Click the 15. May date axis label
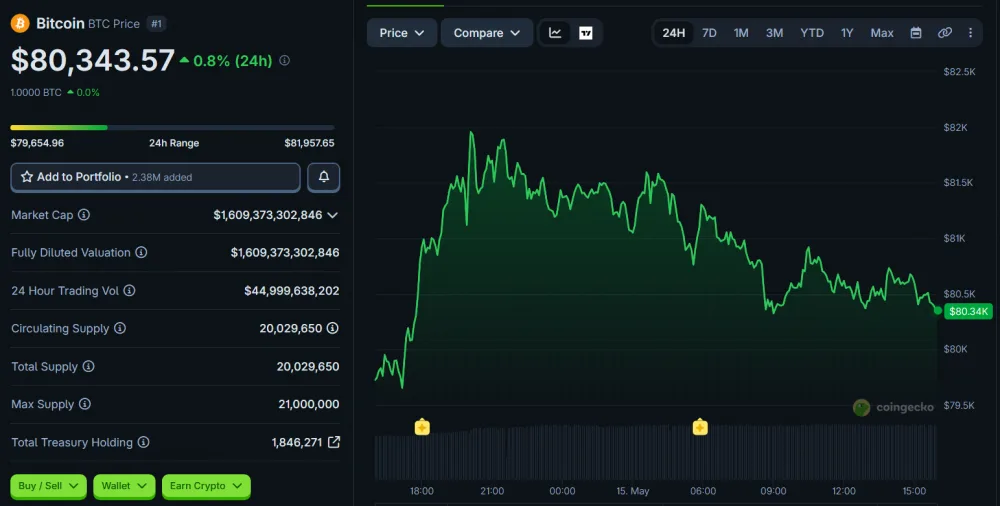1000x506 pixels. pos(633,491)
